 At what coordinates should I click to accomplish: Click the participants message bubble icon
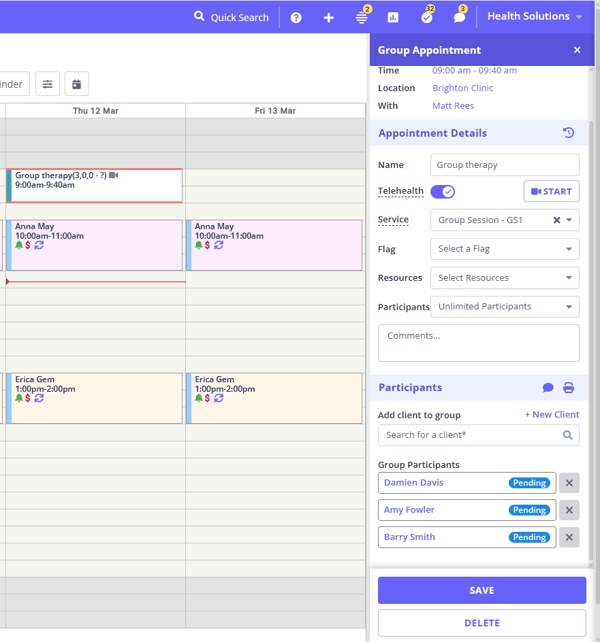548,388
